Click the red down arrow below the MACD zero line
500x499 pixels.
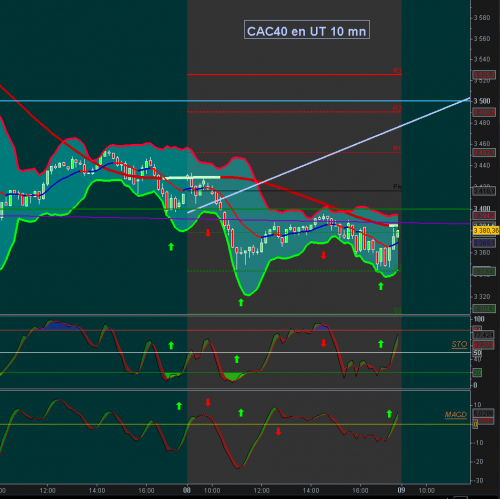click(278, 431)
